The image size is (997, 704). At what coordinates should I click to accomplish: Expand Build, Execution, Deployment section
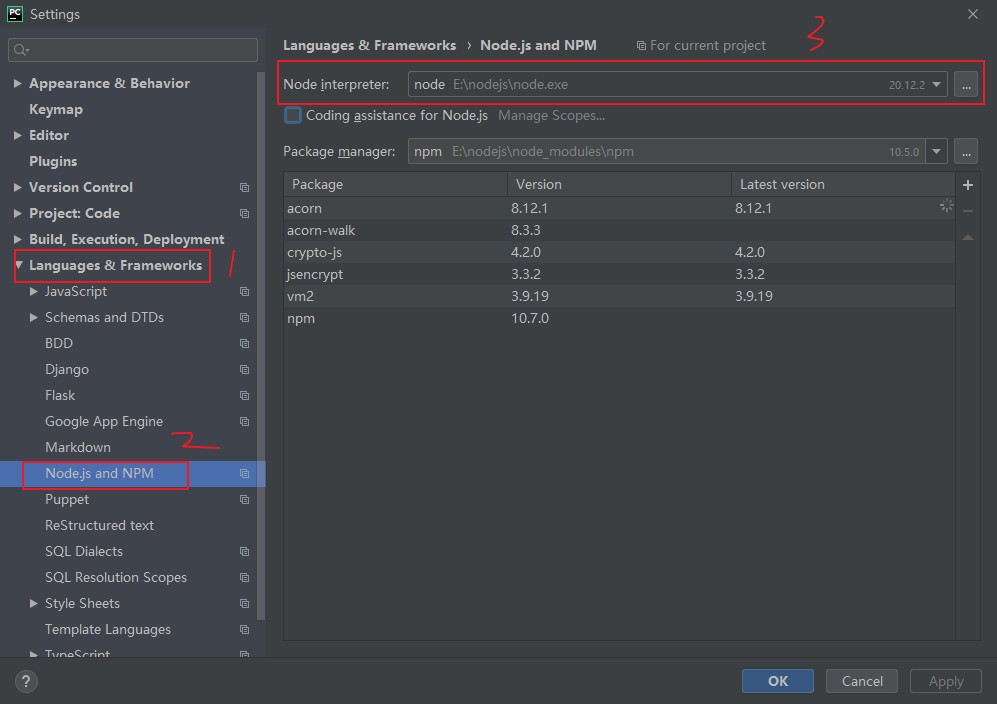click(x=18, y=240)
